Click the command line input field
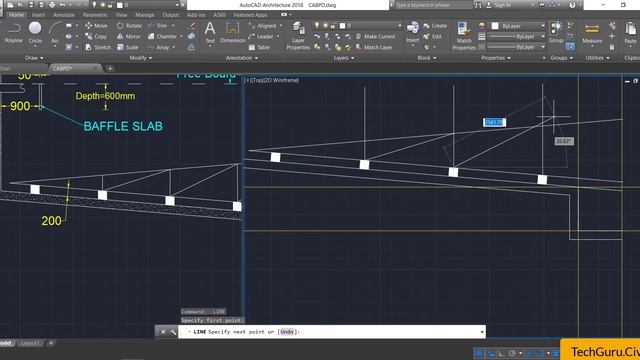640x360 pixels. pos(331,332)
